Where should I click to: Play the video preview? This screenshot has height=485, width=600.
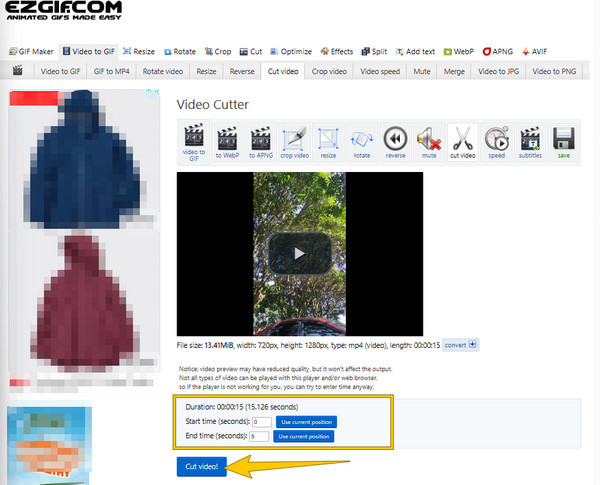300,253
